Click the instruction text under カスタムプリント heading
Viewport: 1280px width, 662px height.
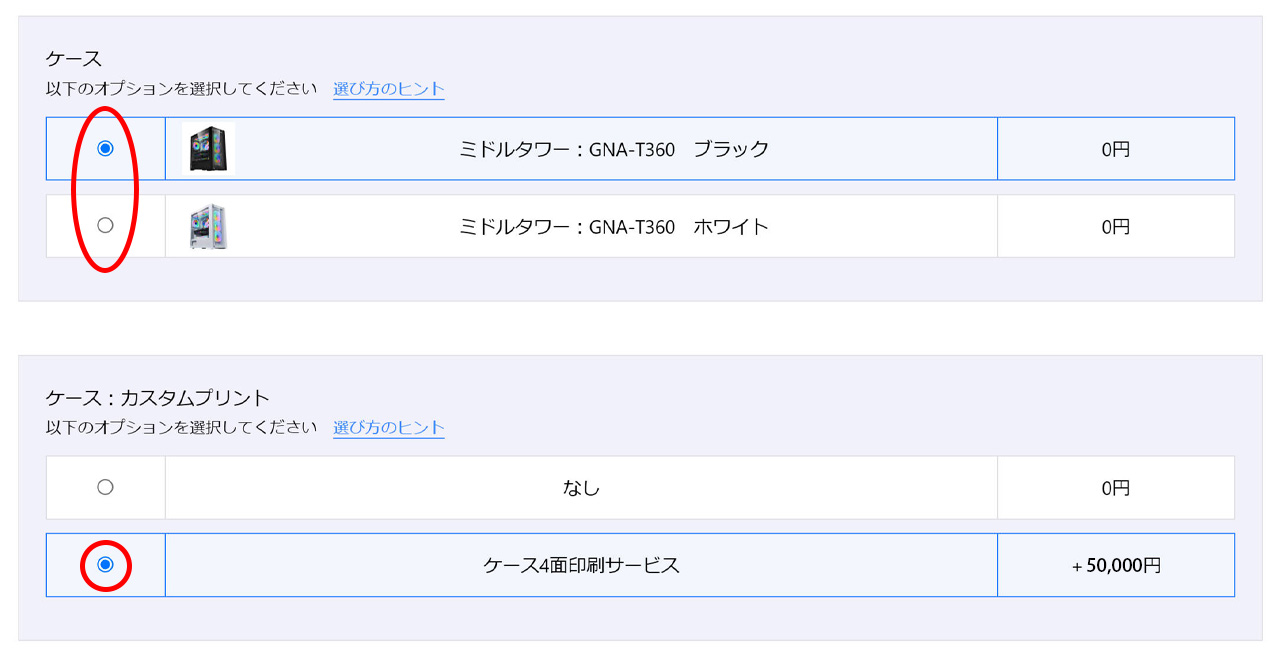181,427
